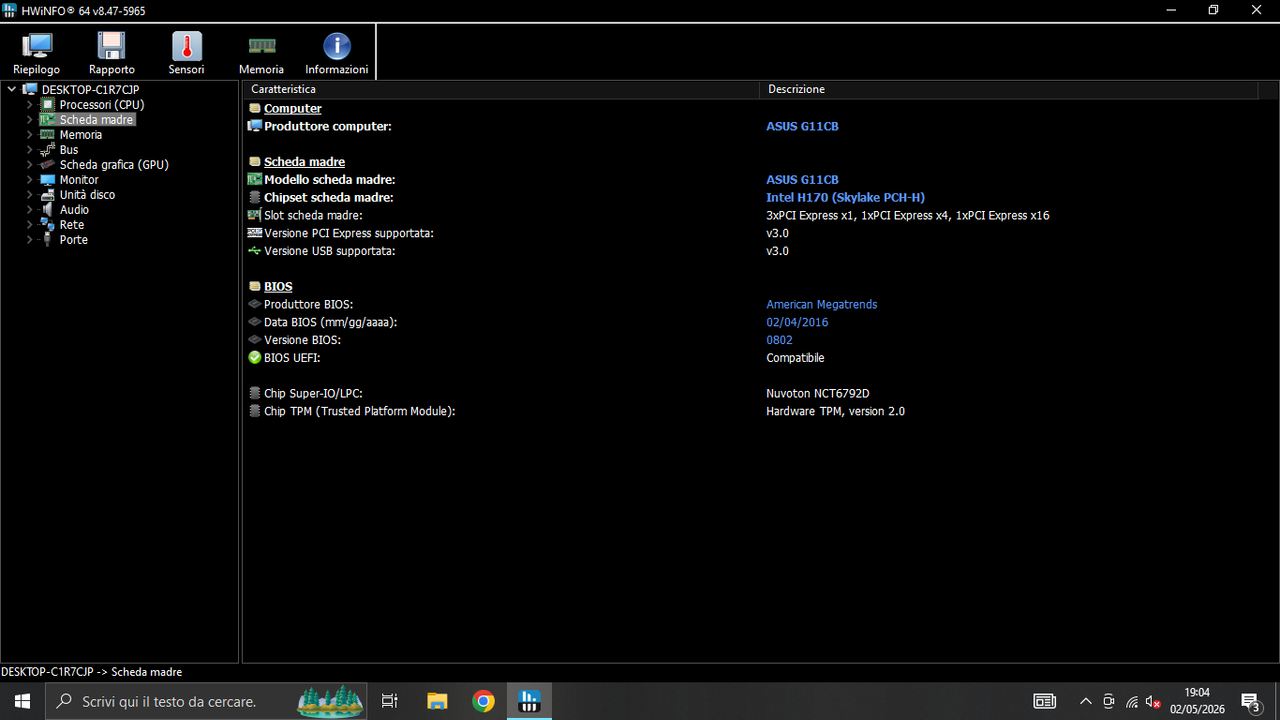The width and height of the screenshot is (1280, 720).
Task: Click the Scheda madre section heading in details
Action: pos(304,162)
